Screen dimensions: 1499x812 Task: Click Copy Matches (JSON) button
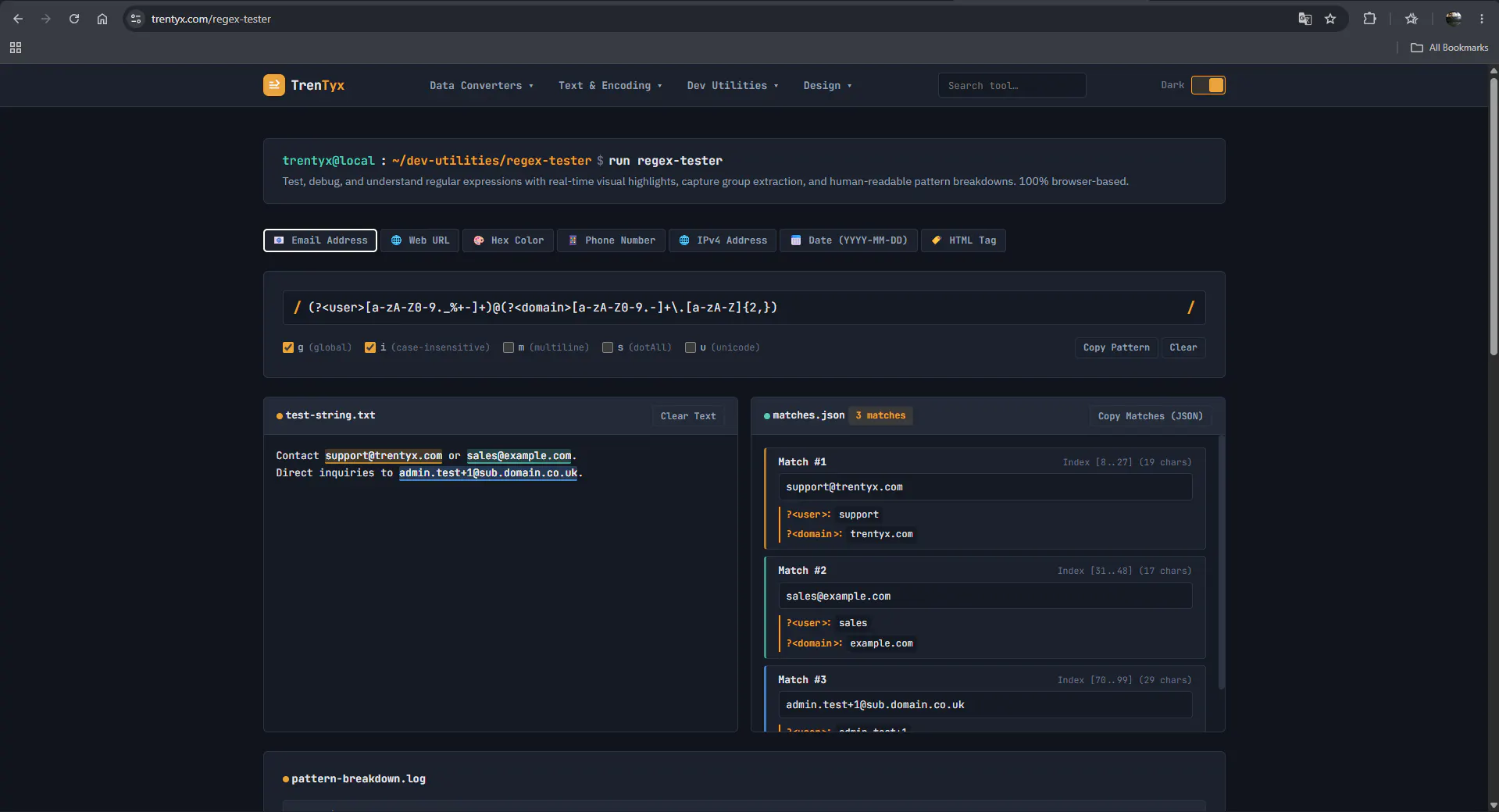tap(1150, 416)
